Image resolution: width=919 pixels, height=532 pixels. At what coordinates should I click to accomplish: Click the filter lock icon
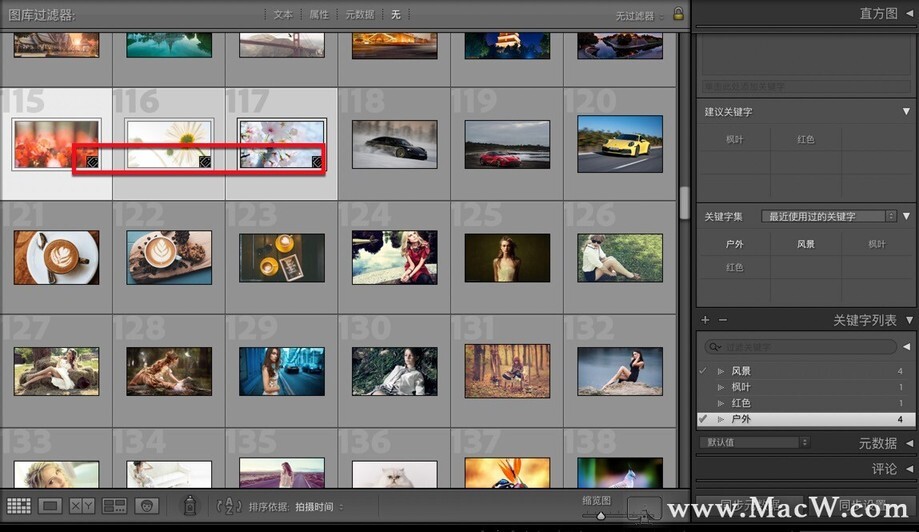(x=679, y=15)
